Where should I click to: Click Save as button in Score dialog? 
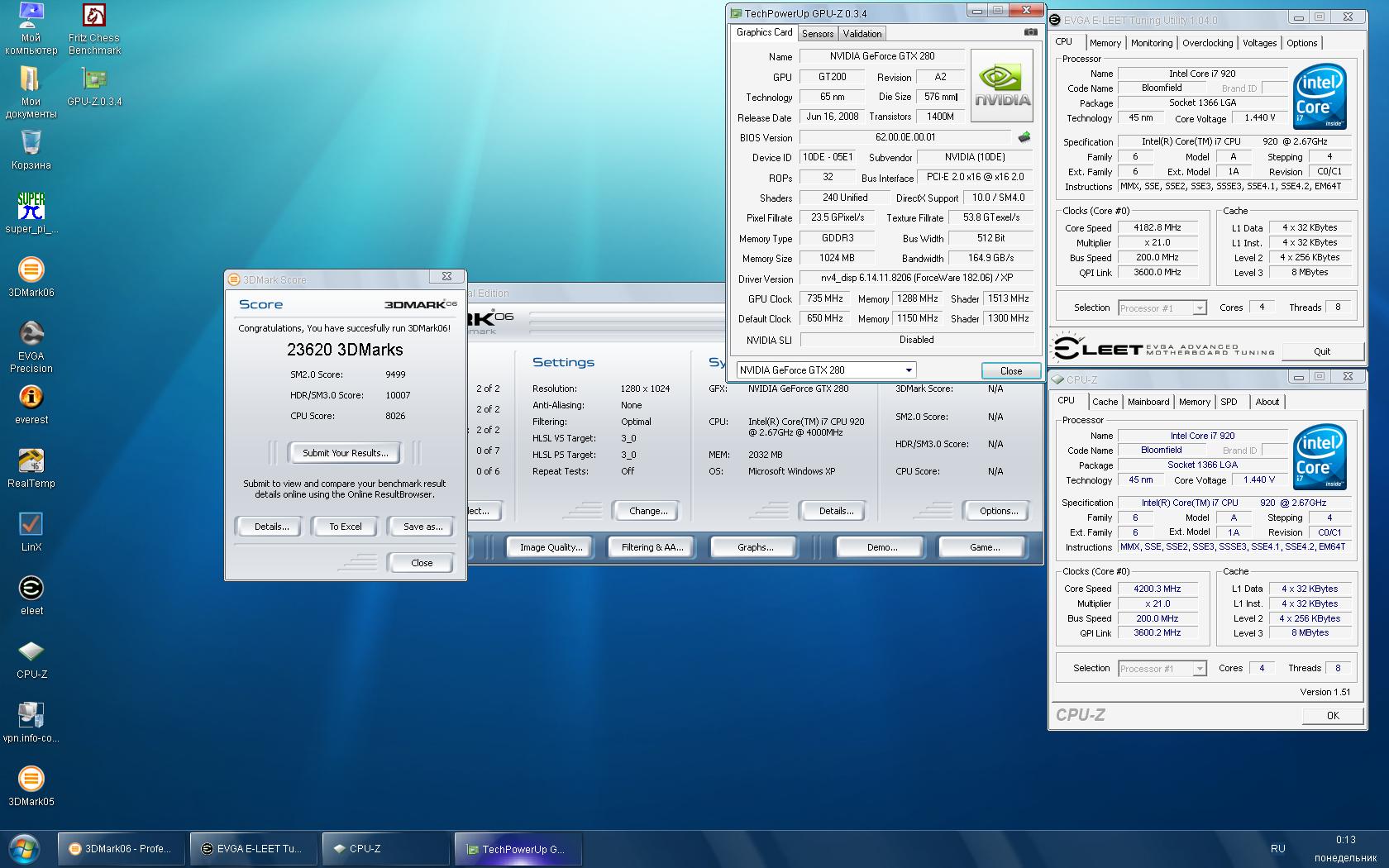coord(422,527)
